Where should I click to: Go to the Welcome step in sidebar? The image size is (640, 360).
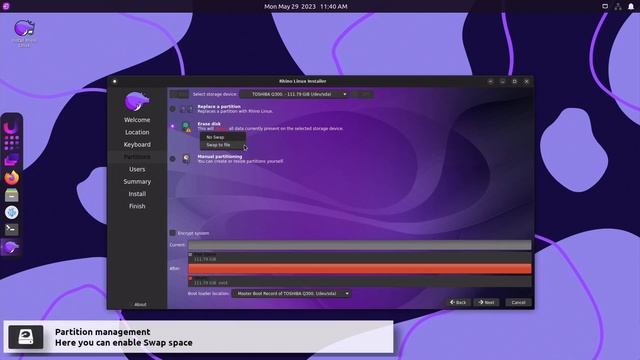click(137, 120)
